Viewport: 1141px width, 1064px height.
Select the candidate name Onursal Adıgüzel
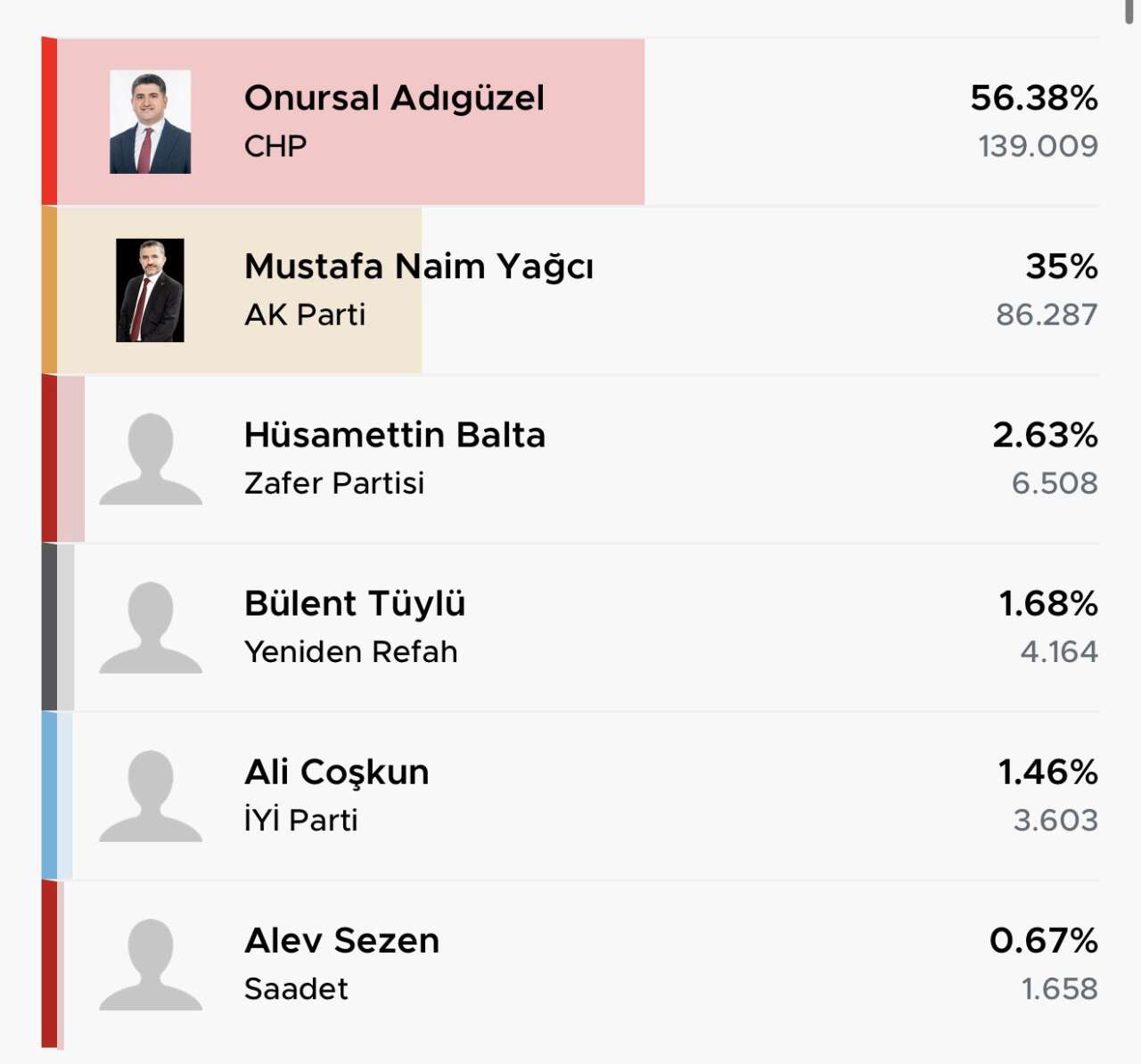[394, 98]
